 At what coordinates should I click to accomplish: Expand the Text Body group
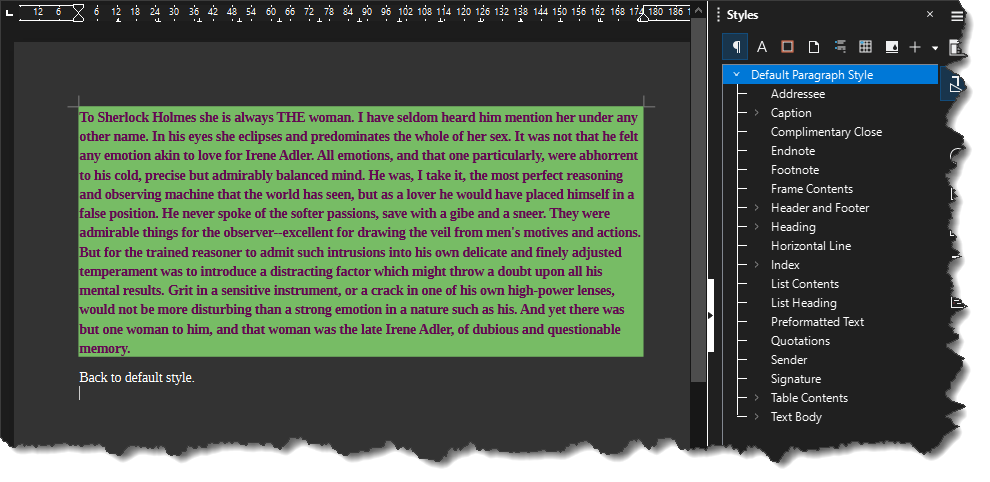click(x=756, y=416)
